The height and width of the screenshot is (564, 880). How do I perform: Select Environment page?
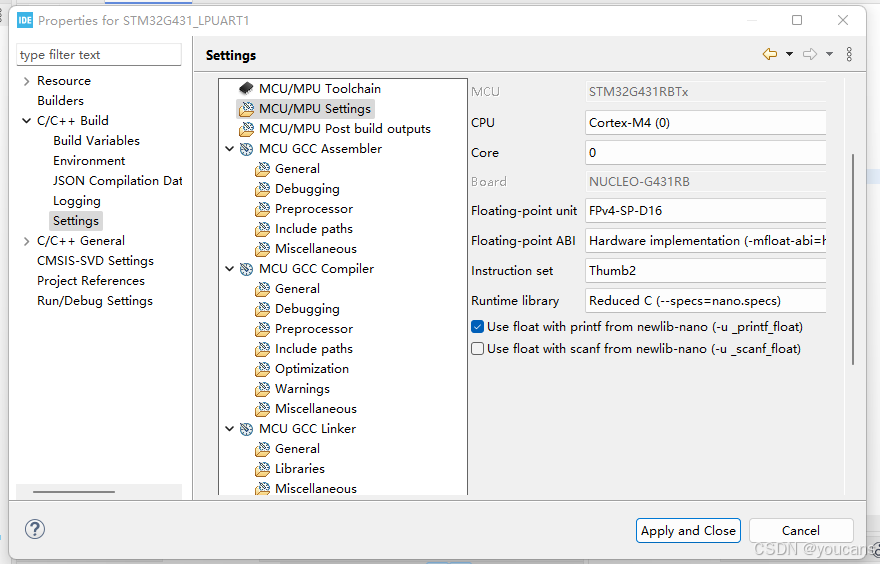pyautogui.click(x=89, y=161)
